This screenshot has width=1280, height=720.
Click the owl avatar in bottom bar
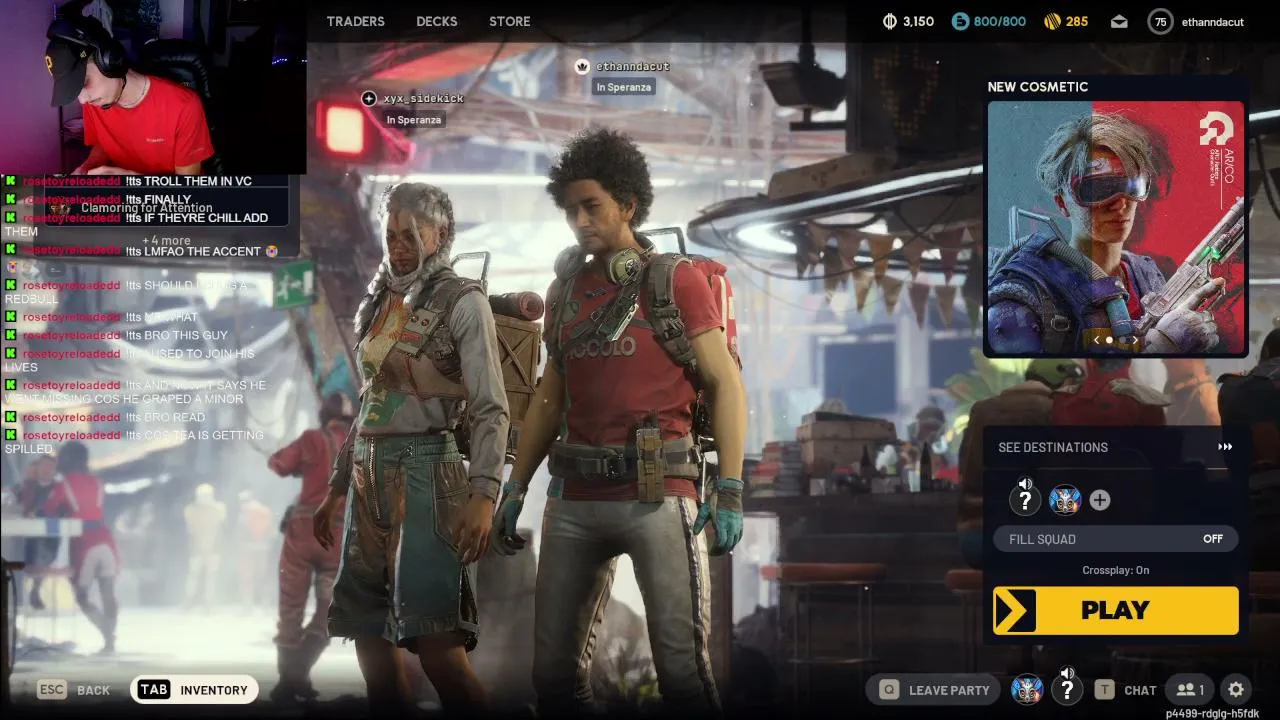[x=1027, y=689]
